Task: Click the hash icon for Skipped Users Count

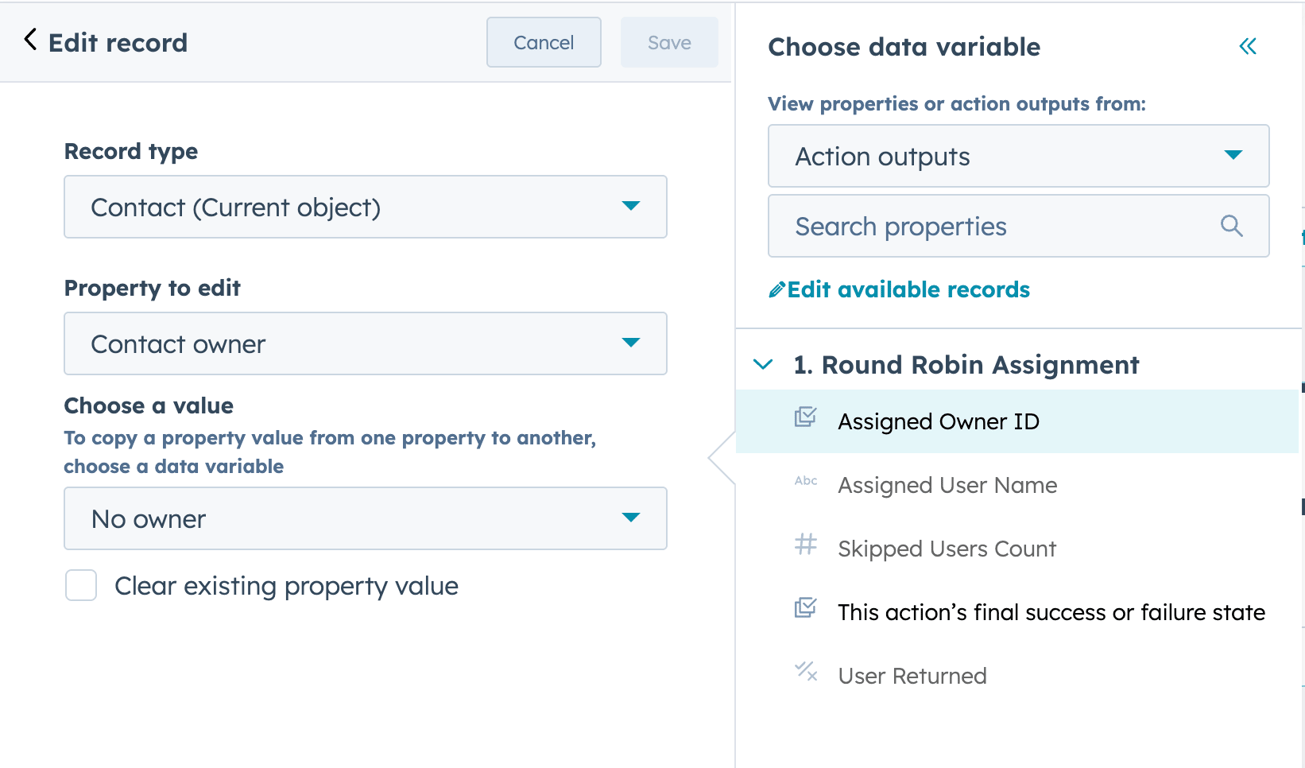Action: coord(805,545)
